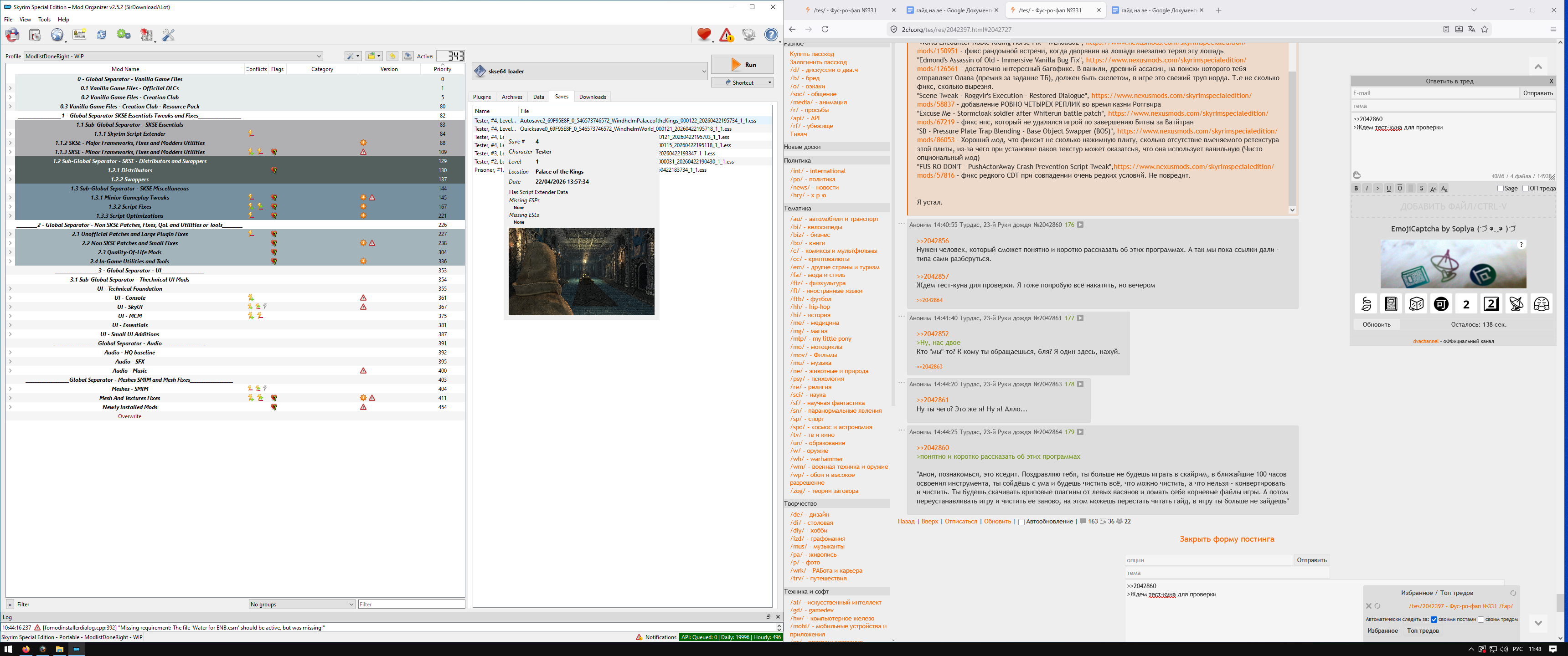Switch to the Archives tab
This screenshot has height=656, width=1568.
(512, 97)
